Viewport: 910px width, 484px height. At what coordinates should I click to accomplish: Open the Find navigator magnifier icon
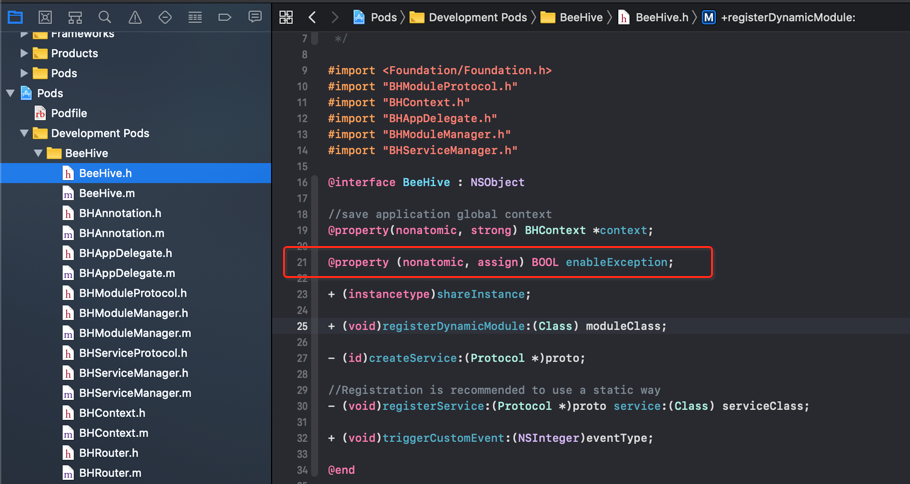click(x=104, y=17)
